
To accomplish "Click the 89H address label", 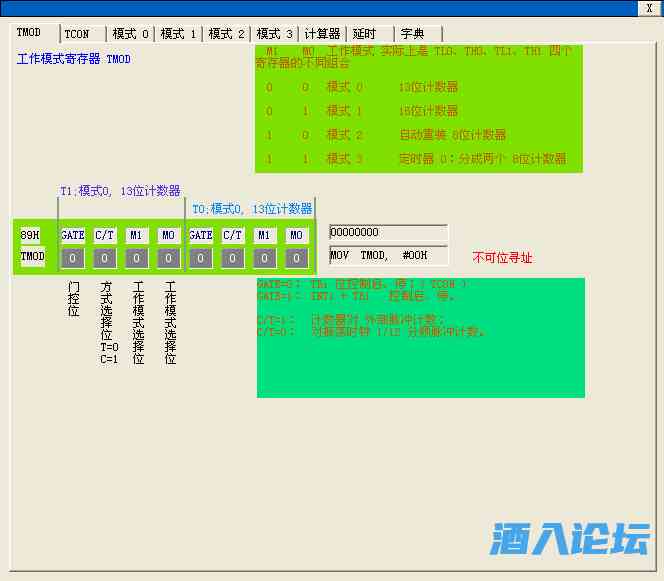I will (30, 235).
